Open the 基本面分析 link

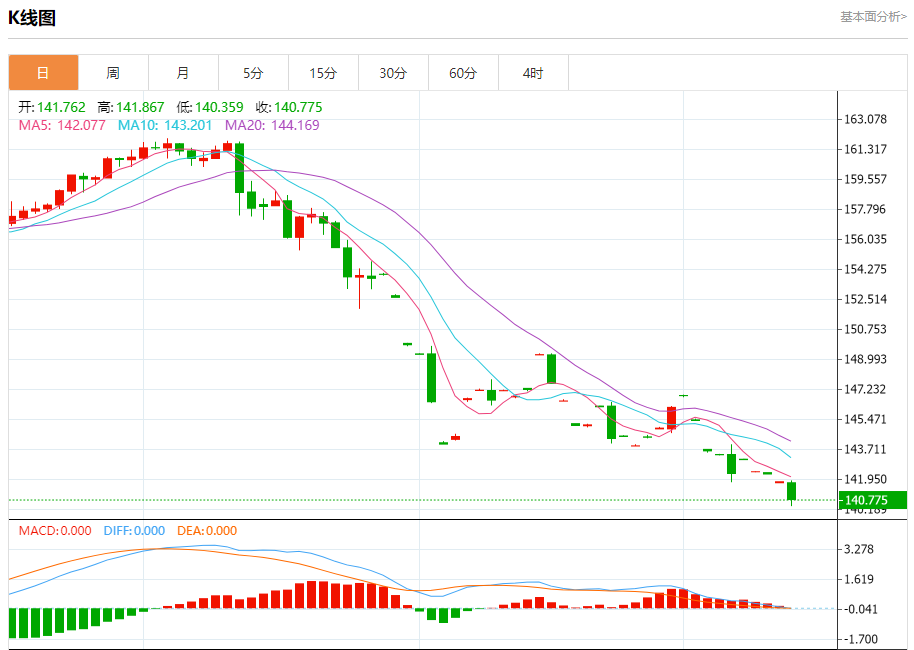[x=873, y=17]
